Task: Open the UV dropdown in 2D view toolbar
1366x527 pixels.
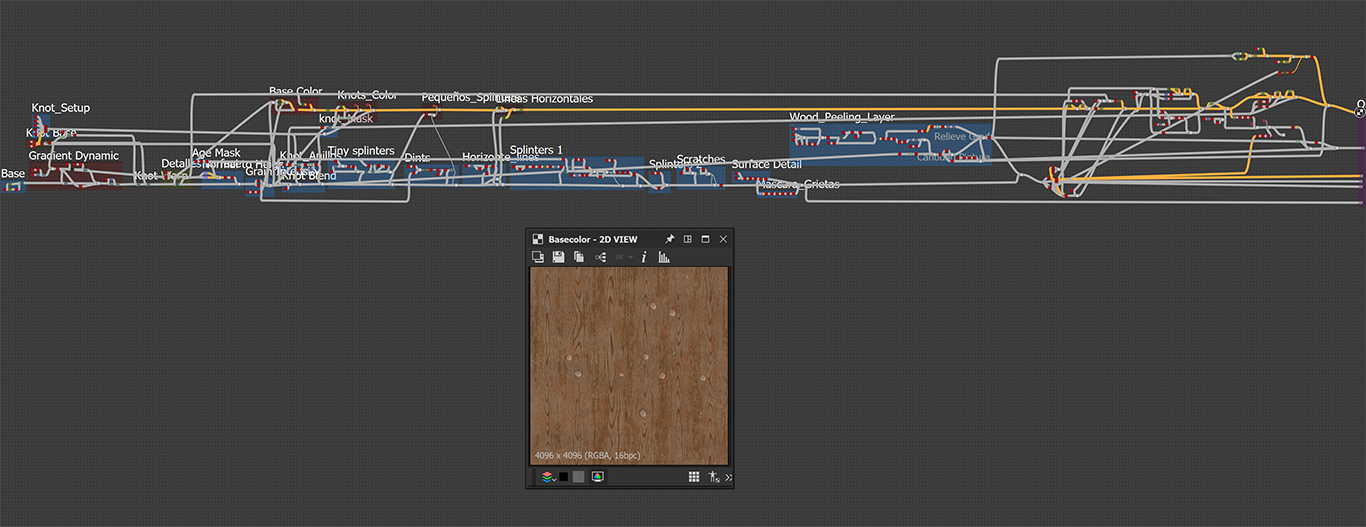Action: coord(623,257)
